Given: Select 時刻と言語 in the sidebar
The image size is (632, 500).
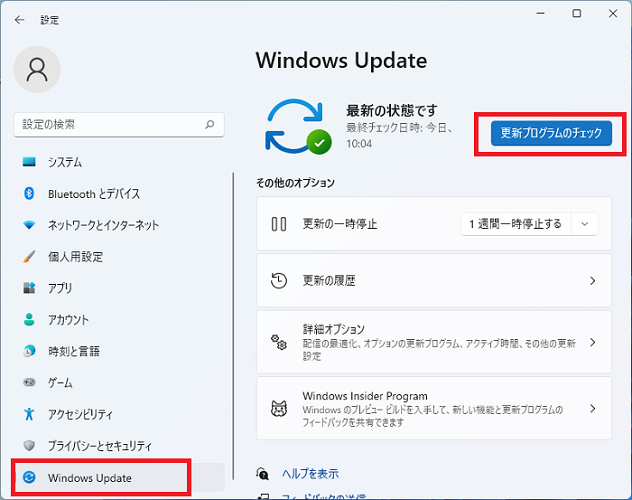Looking at the screenshot, I should (119, 351).
